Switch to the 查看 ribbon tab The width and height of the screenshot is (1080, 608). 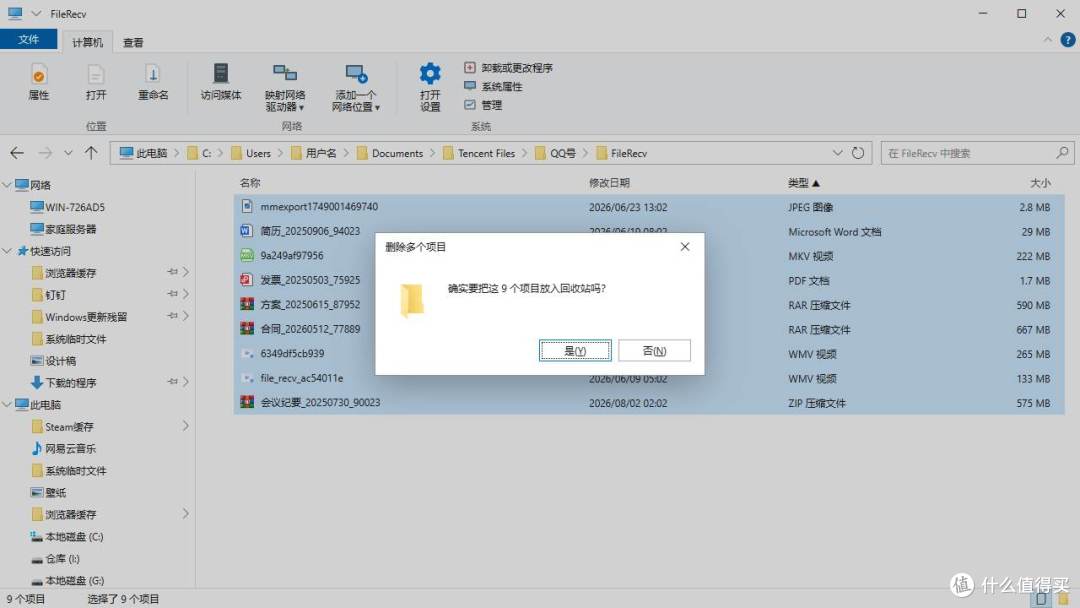coord(133,42)
